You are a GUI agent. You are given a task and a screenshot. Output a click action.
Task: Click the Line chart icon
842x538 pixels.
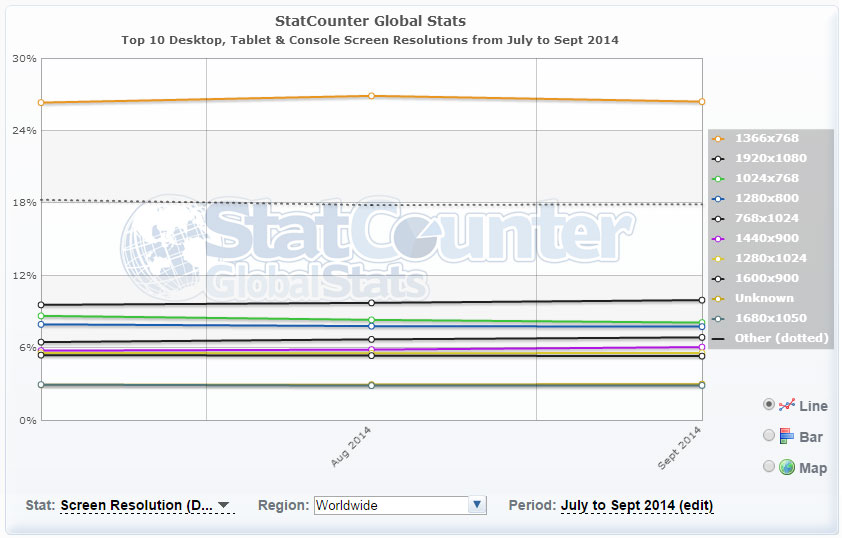(787, 405)
